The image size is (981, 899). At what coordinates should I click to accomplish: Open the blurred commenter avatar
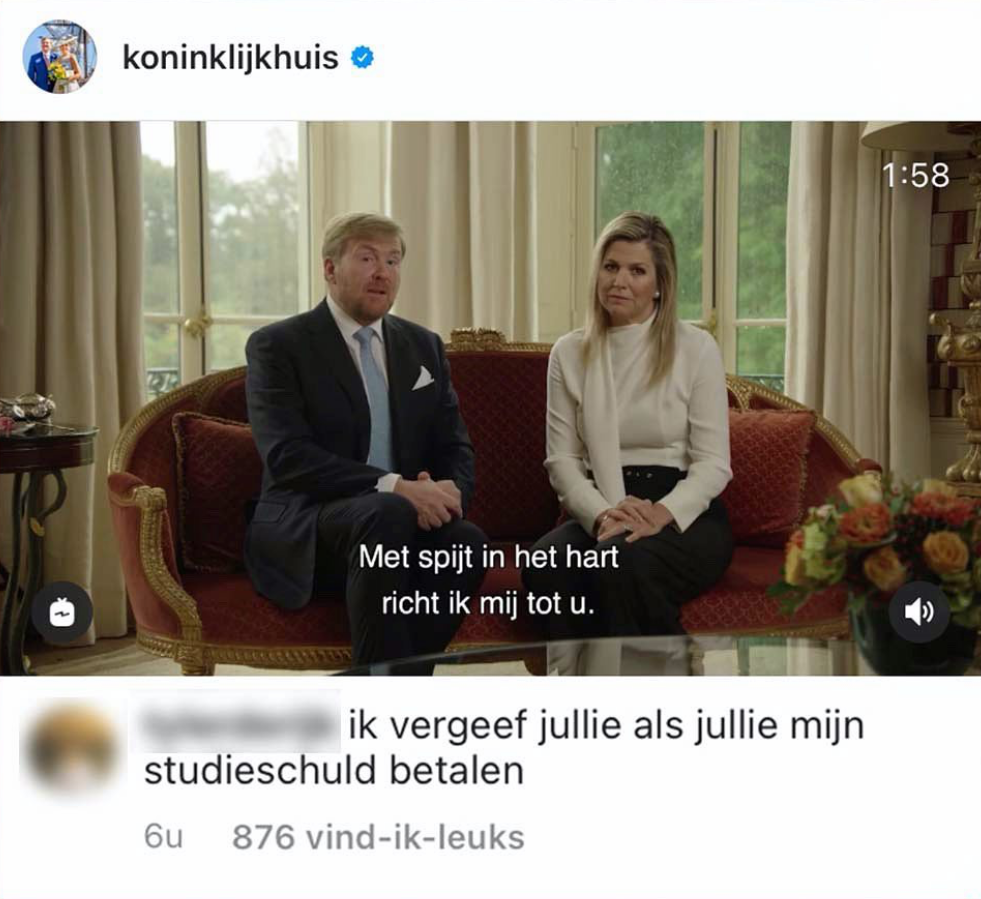pos(70,749)
